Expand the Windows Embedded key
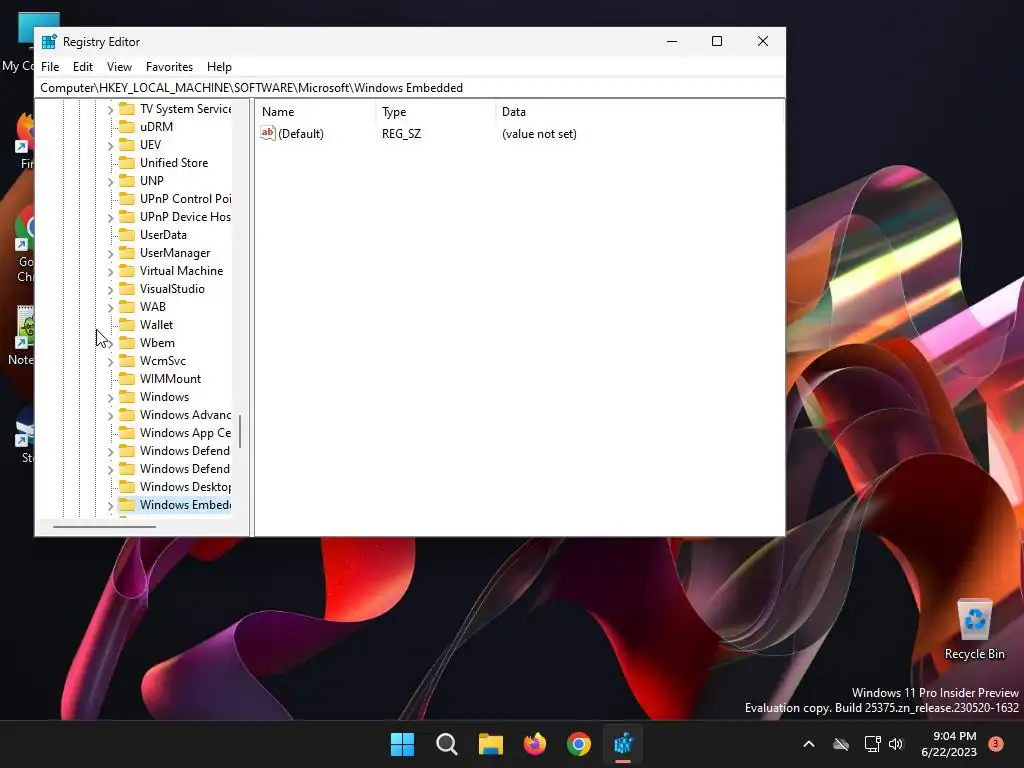This screenshot has width=1024, height=768. 110,505
